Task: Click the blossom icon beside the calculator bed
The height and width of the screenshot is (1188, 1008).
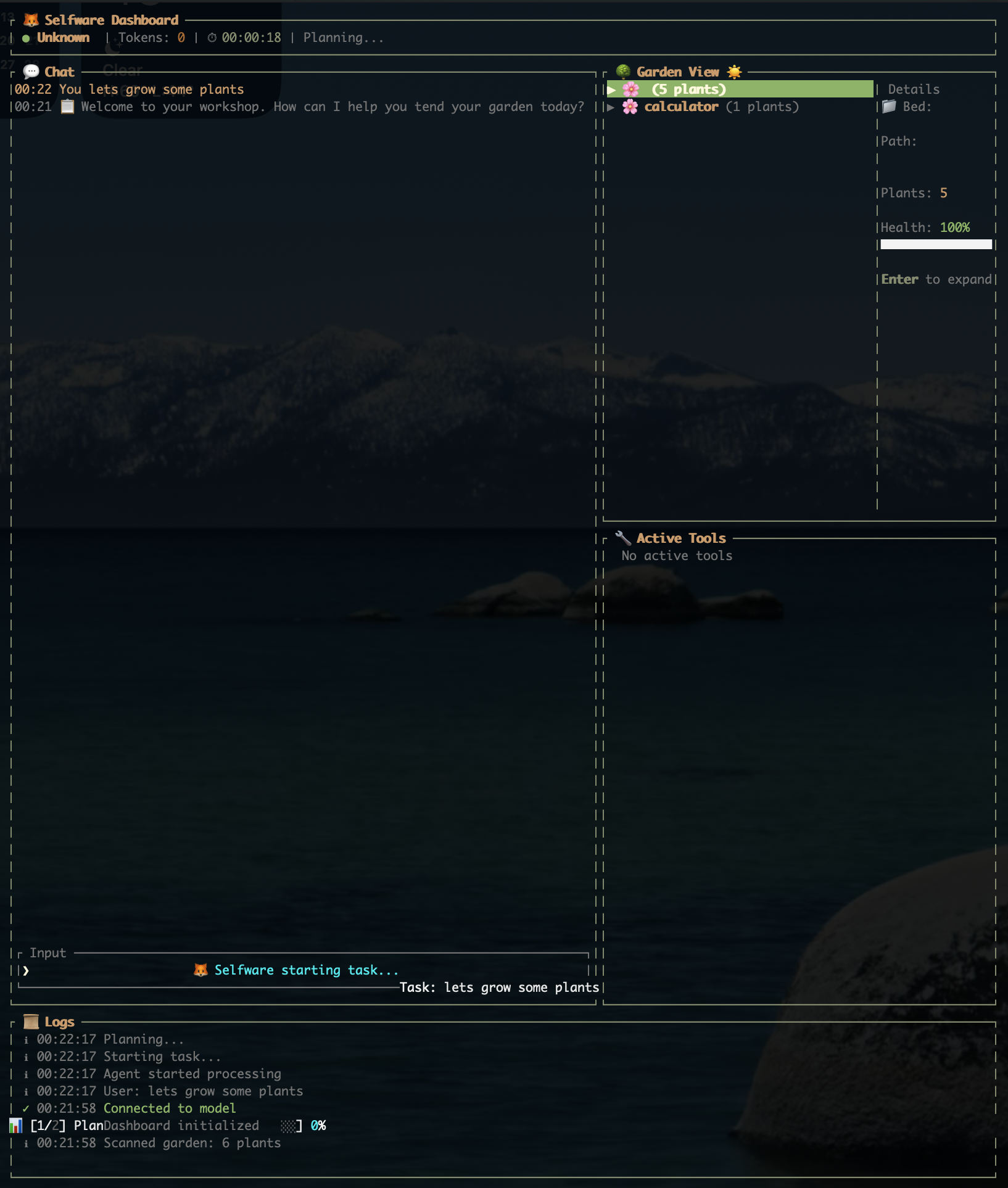Action: (x=631, y=106)
